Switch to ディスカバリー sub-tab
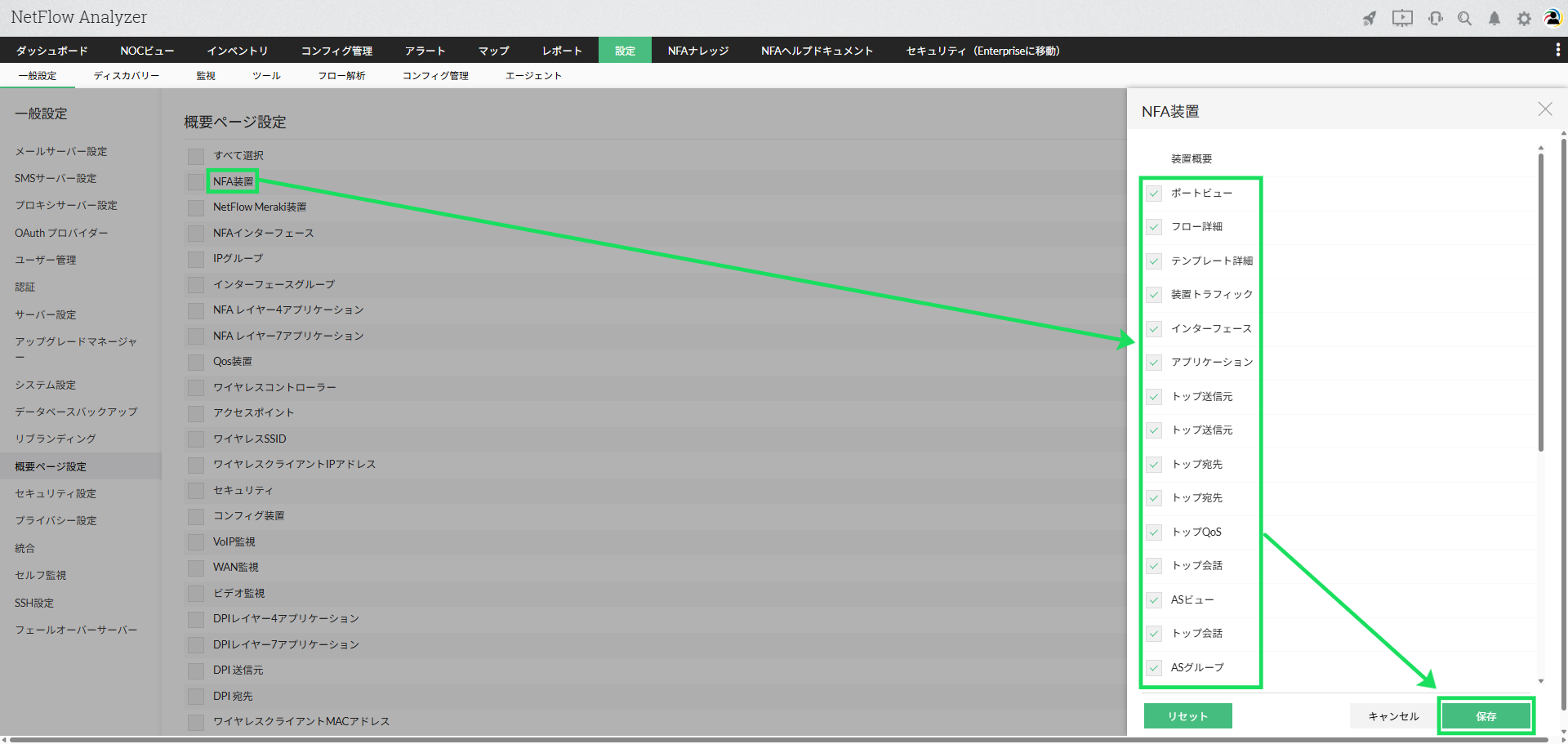 127,76
